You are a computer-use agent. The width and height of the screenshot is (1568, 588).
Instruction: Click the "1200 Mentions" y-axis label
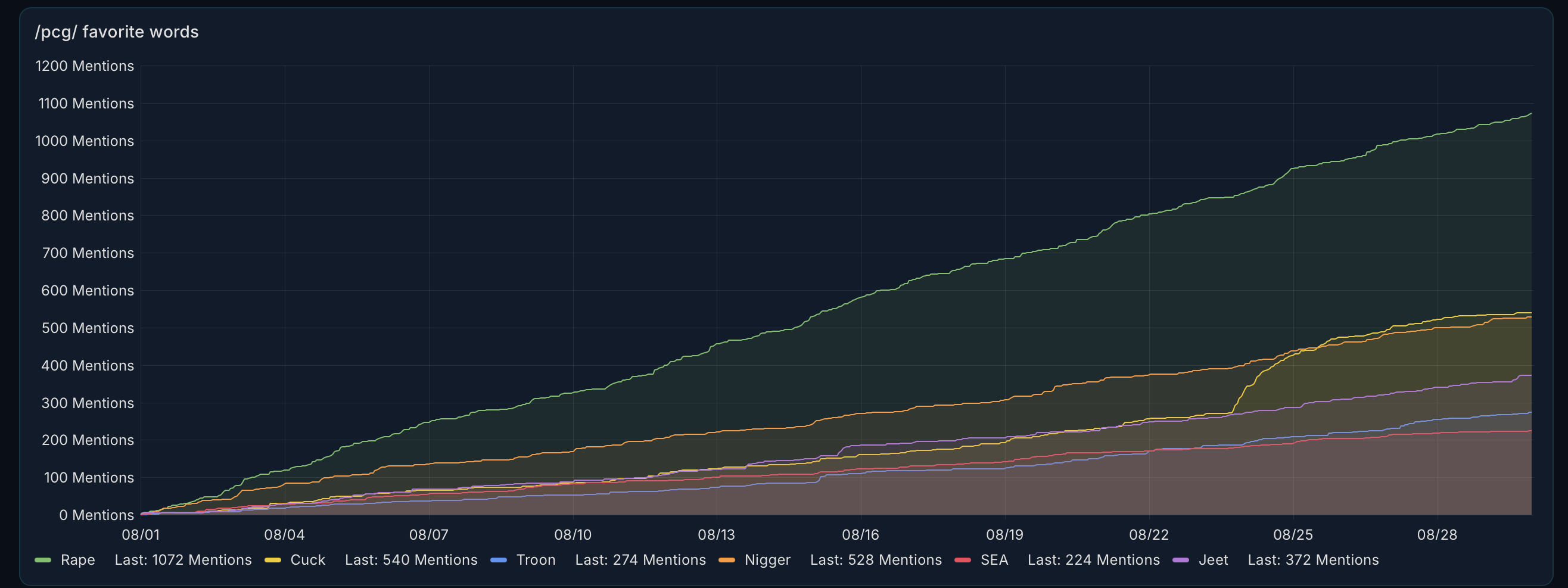tap(85, 66)
